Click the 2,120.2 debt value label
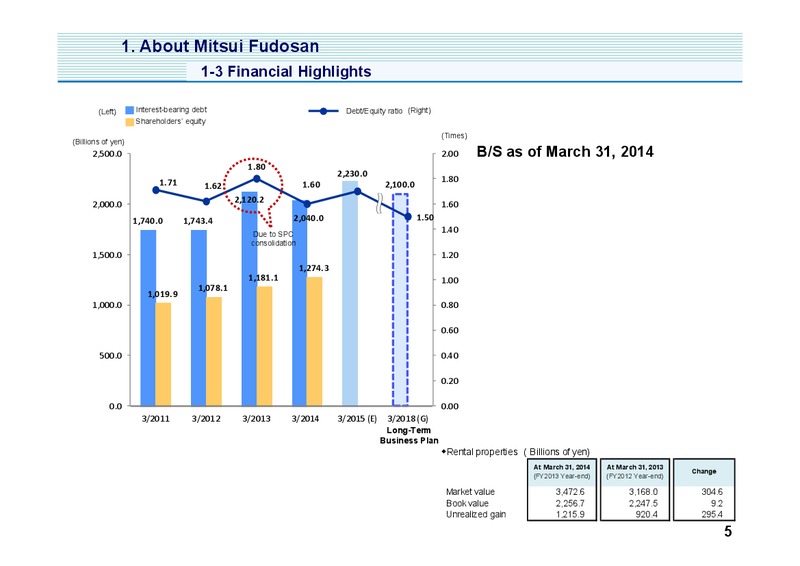This screenshot has height=566, width=800. (x=249, y=200)
